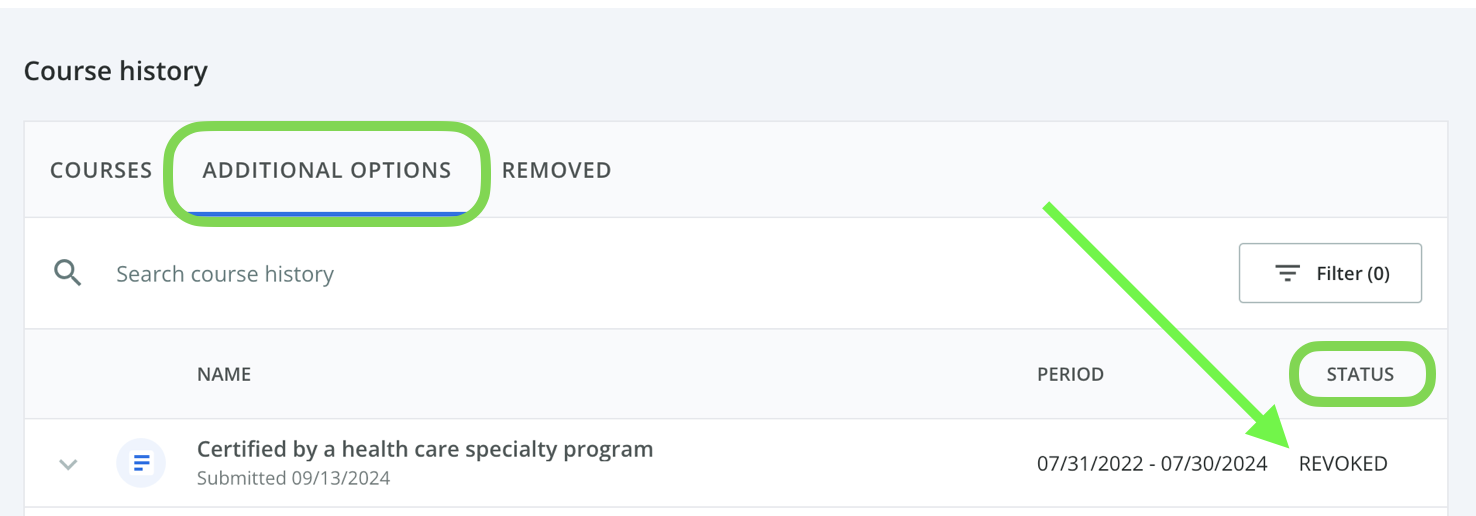Screen dimensions: 1476x516
Task: Click the STATUS column header
Action: pos(1360,375)
